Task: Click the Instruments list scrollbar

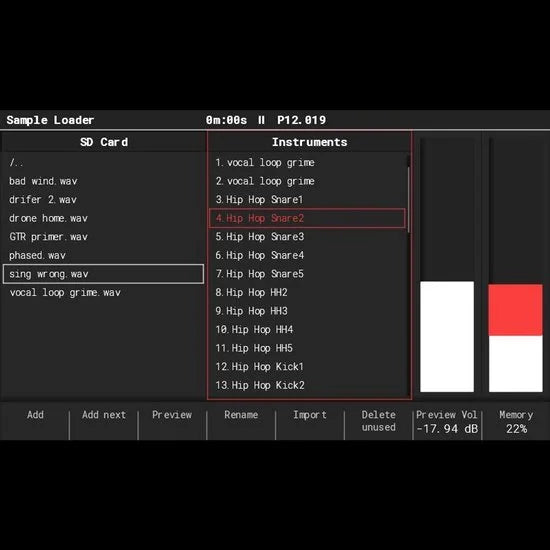Action: (408, 199)
